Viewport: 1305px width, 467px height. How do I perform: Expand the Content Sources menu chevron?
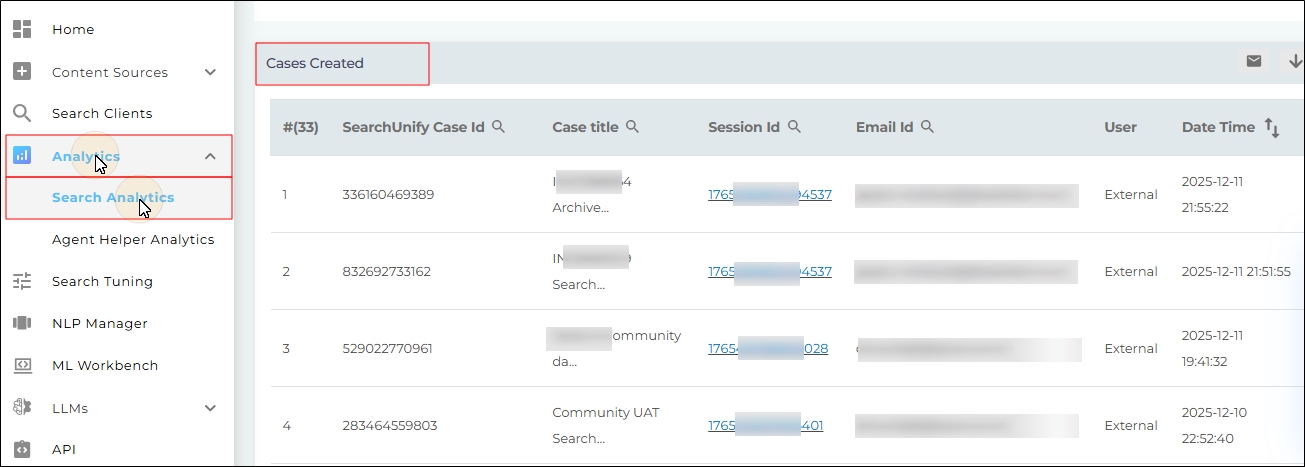pos(210,72)
